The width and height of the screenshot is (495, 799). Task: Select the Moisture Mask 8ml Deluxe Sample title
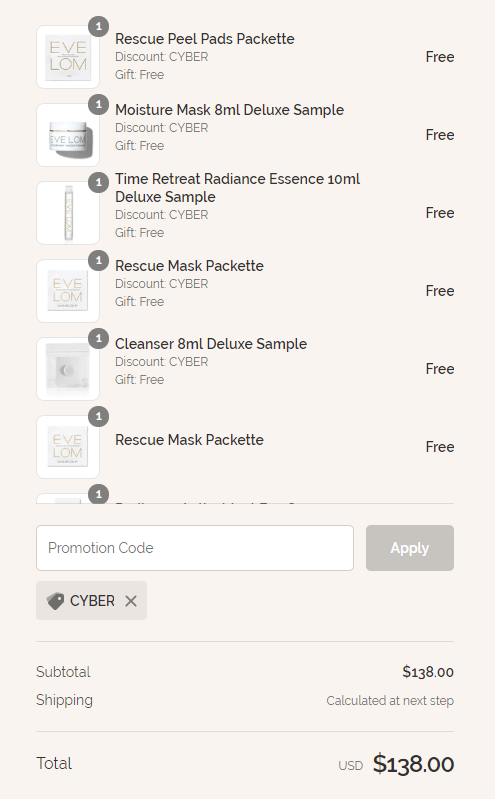tap(229, 110)
